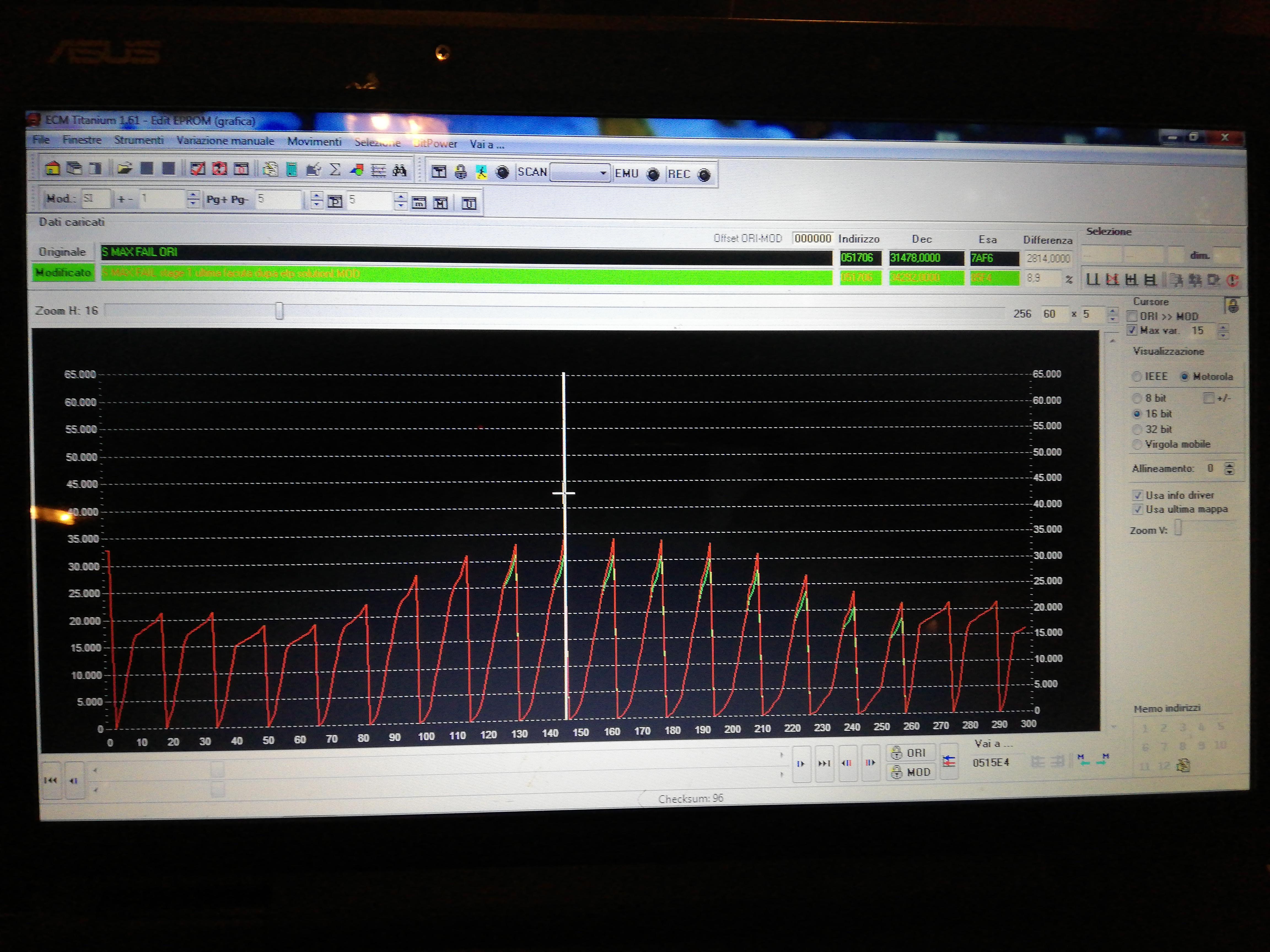Click the colored shapes chart icon

click(x=357, y=170)
